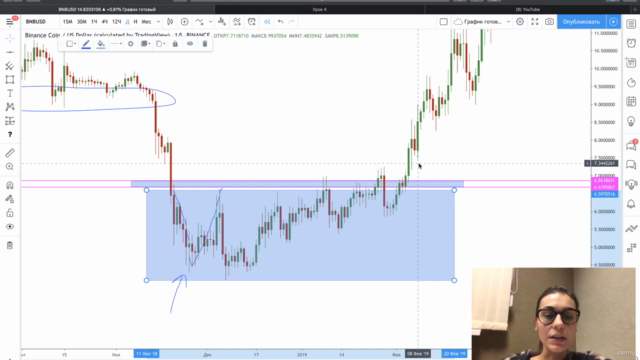Click the BNBUSD symbol search field
The image size is (640, 360).
pyautogui.click(x=36, y=22)
